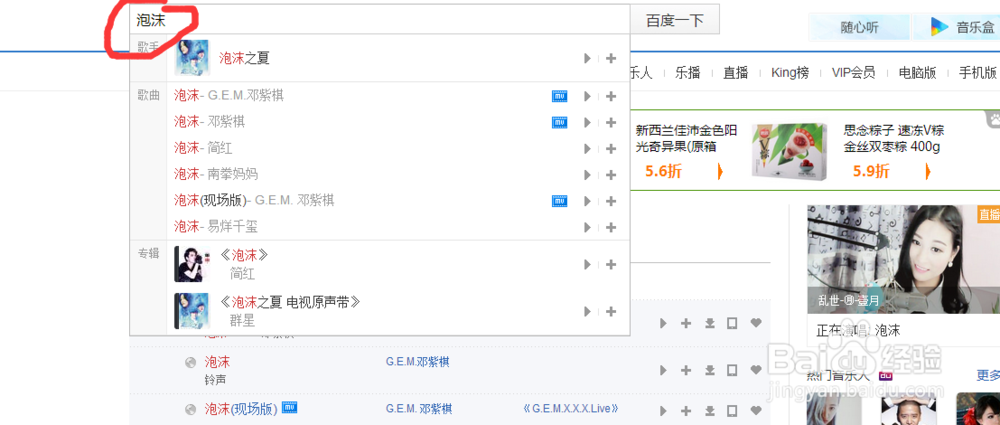Add 泡沫- G.E.M.邓紫棋 to playlist
This screenshot has height=425, width=1000.
pos(611,96)
